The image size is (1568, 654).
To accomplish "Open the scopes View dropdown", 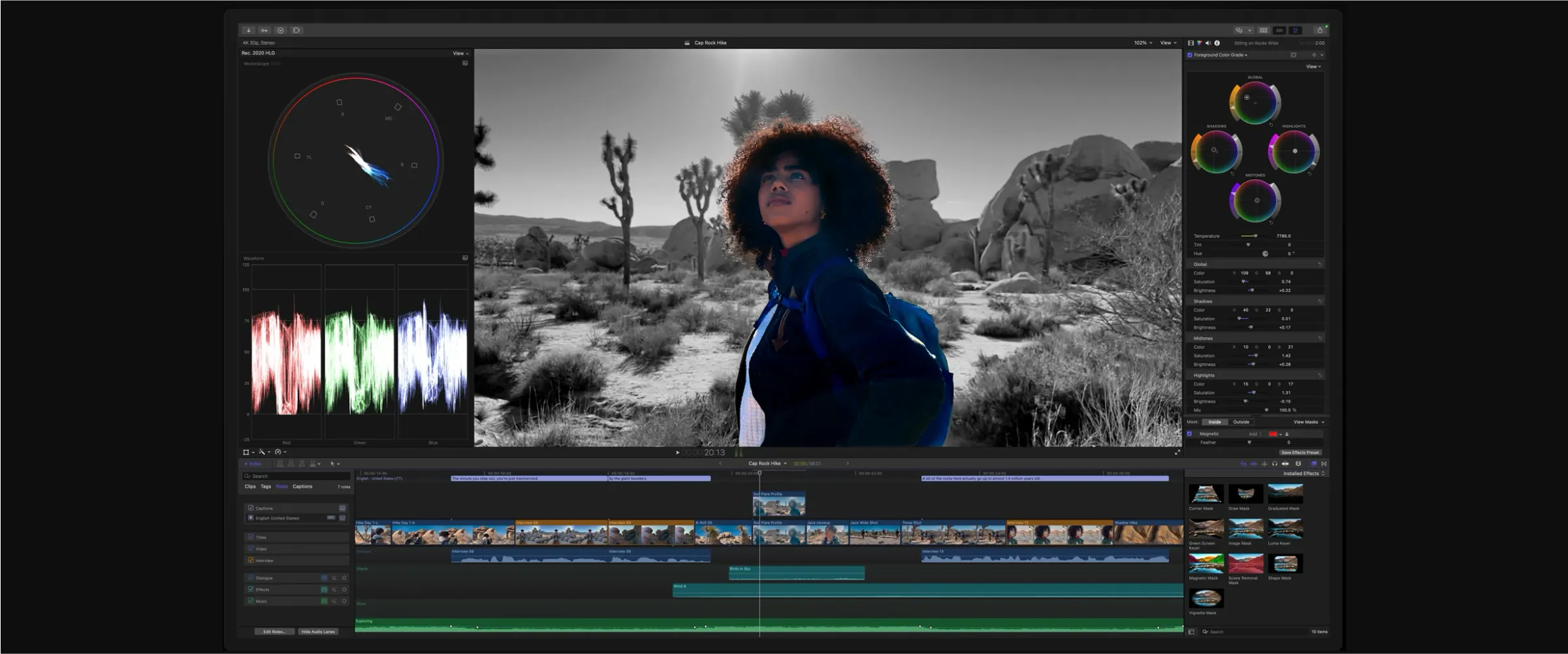I will point(460,54).
